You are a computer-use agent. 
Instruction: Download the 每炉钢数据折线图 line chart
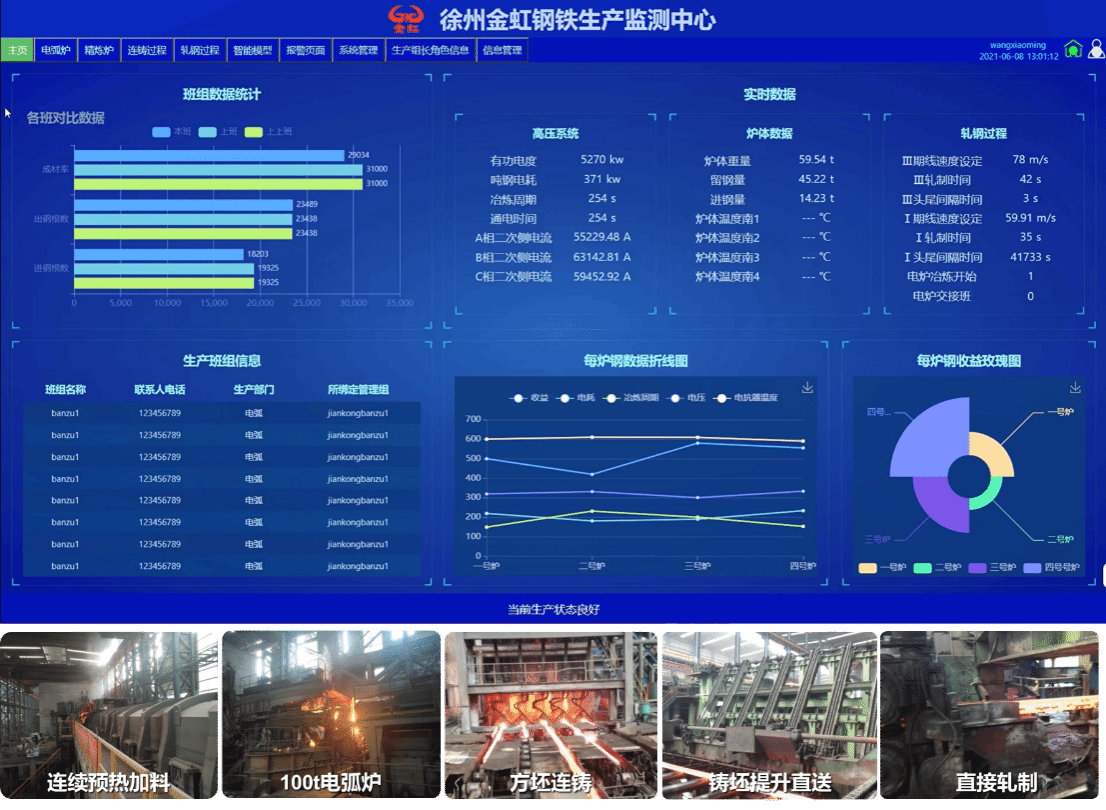[808, 388]
